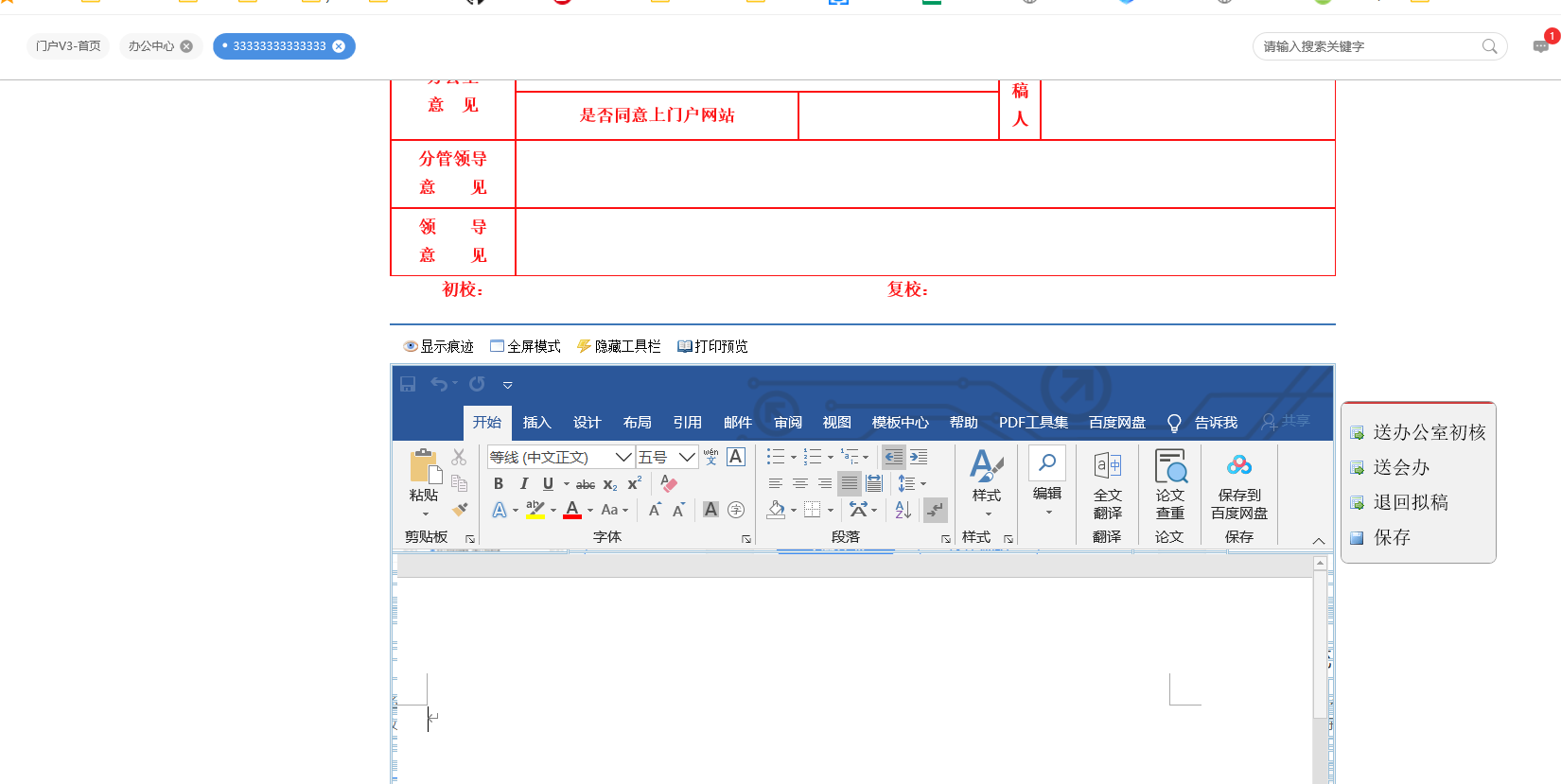Open the notification message icon with badge

click(x=1542, y=45)
